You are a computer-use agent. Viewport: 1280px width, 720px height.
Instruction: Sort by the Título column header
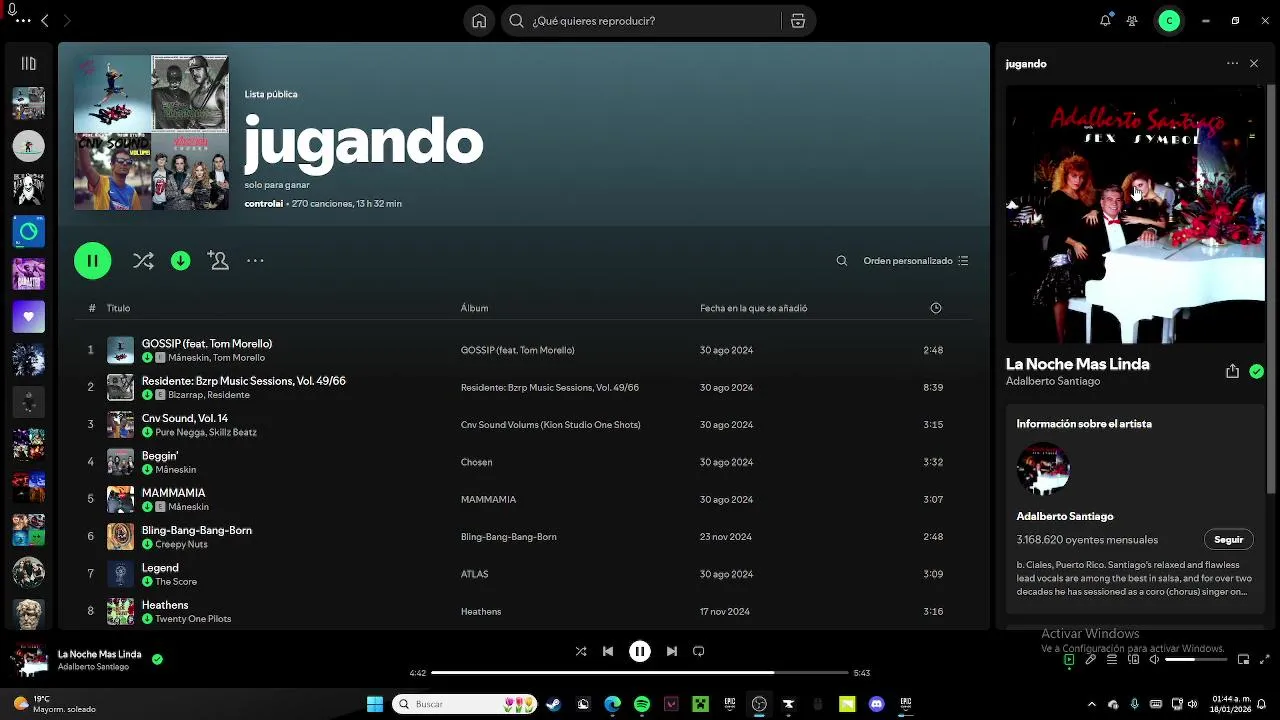pos(118,308)
